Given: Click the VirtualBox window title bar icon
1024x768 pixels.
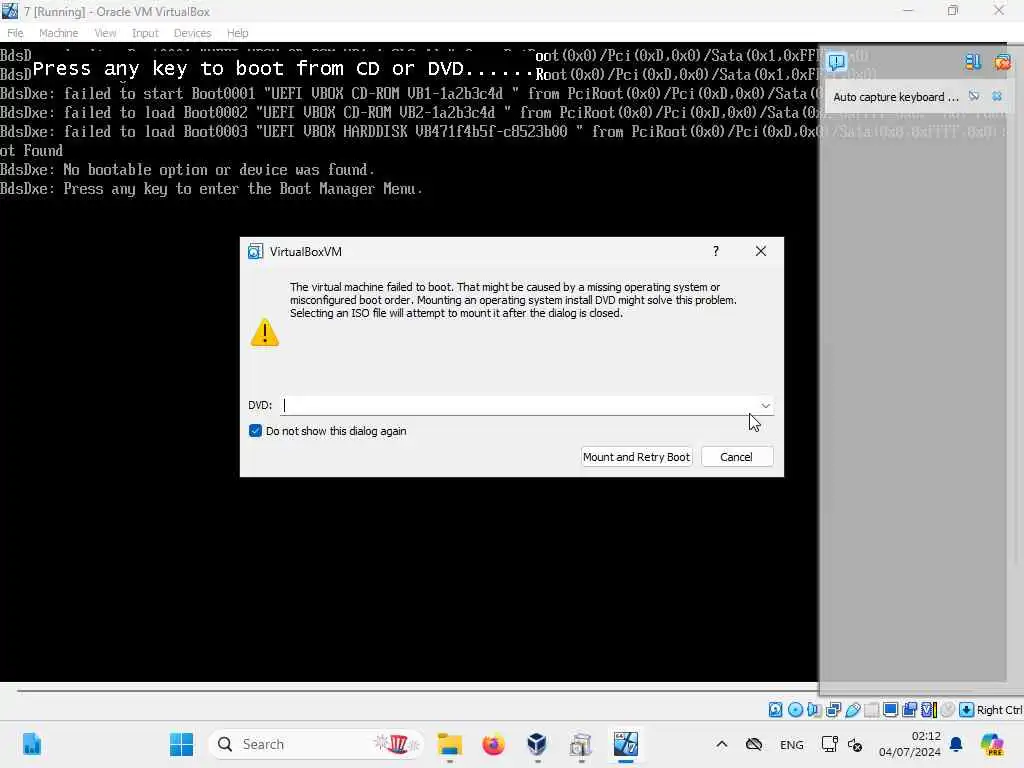Looking at the screenshot, I should tap(10, 10).
